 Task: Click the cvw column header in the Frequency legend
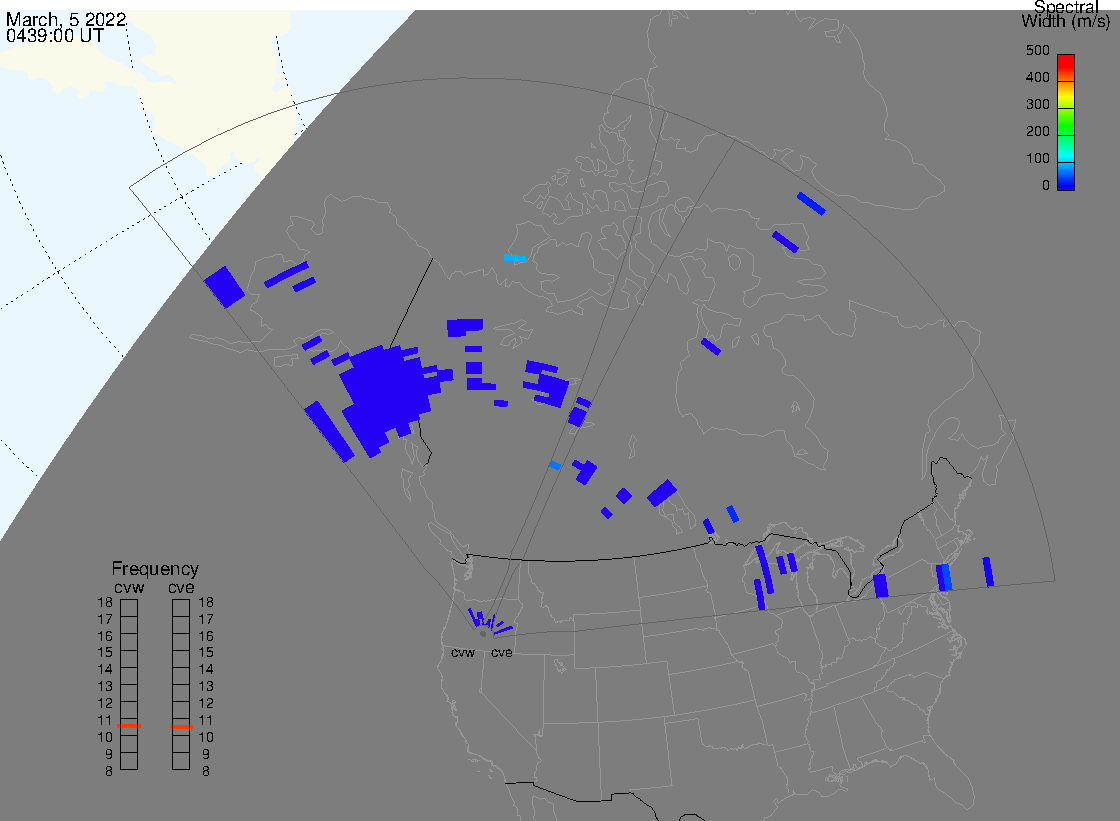[x=129, y=587]
